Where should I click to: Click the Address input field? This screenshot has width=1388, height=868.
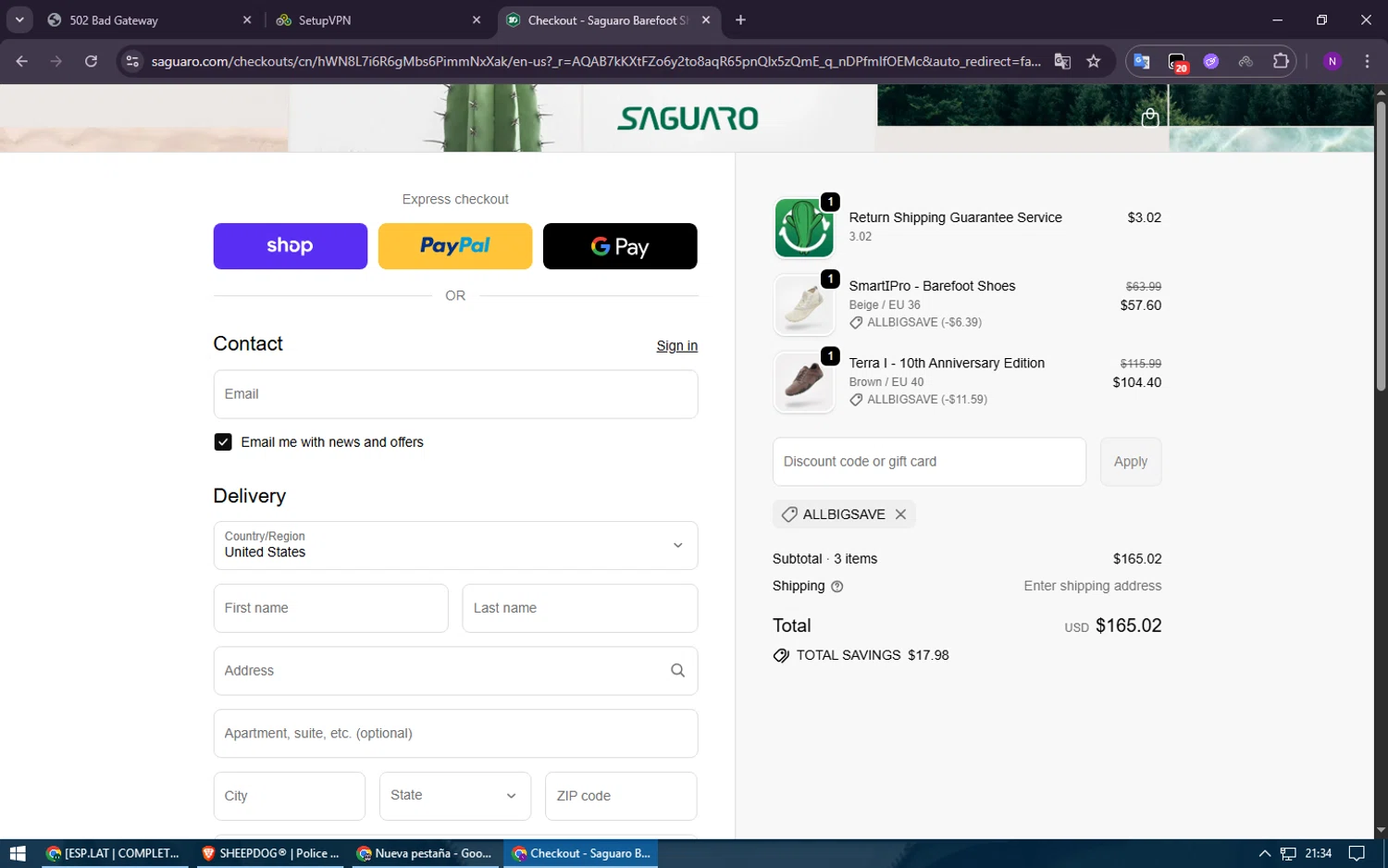[x=455, y=671]
